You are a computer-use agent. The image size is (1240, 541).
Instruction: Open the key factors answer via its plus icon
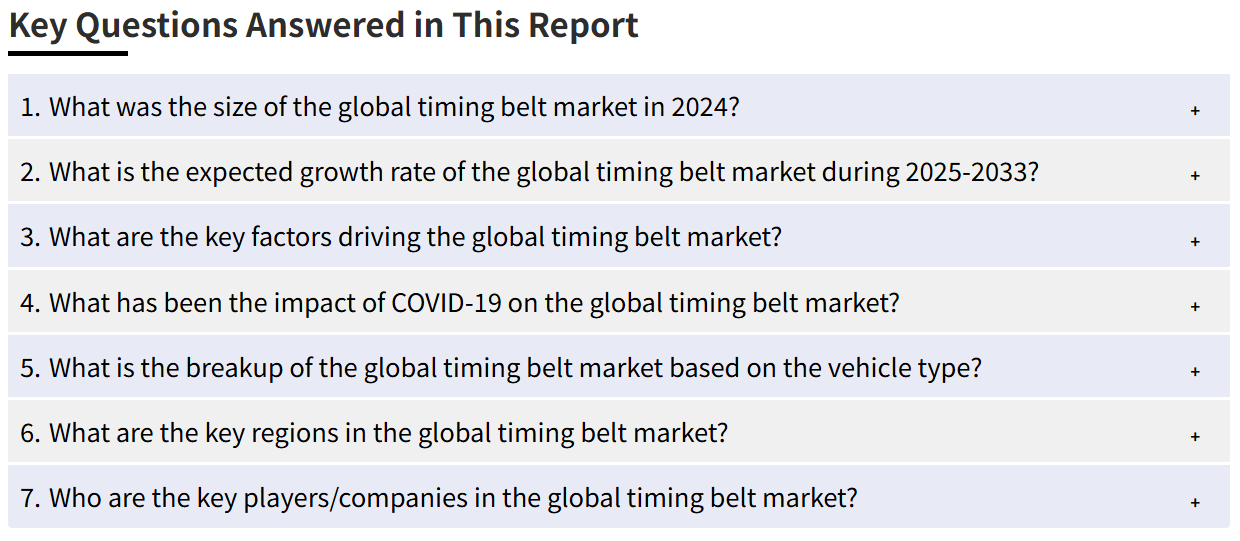click(1195, 241)
